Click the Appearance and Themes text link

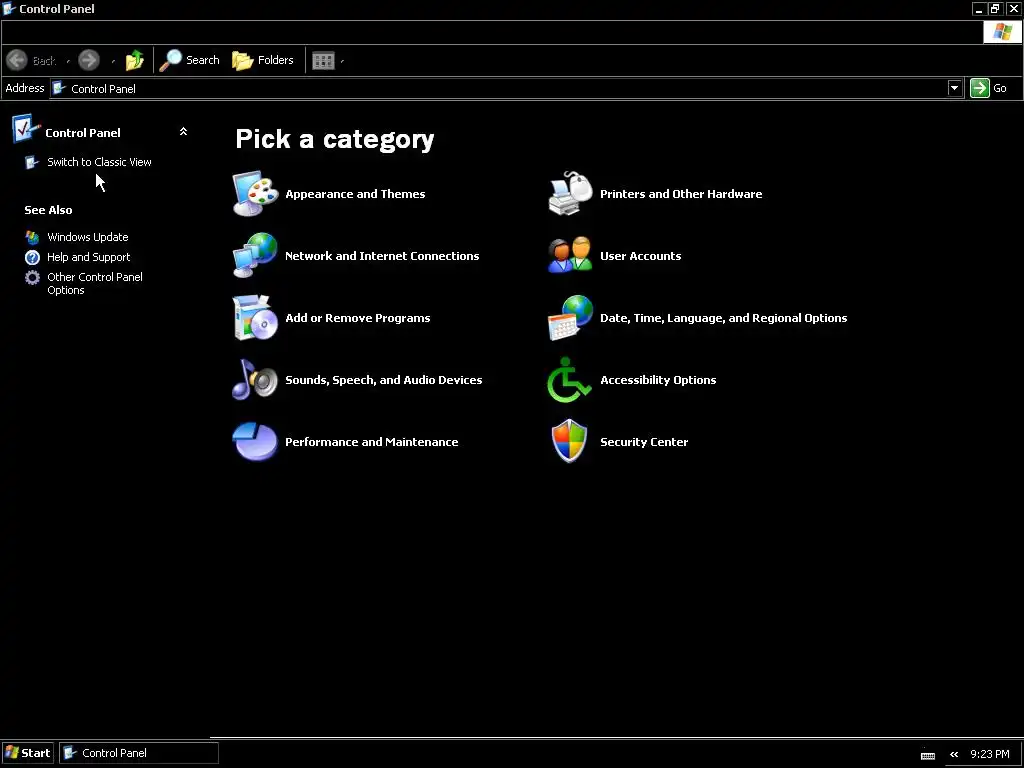tap(355, 194)
